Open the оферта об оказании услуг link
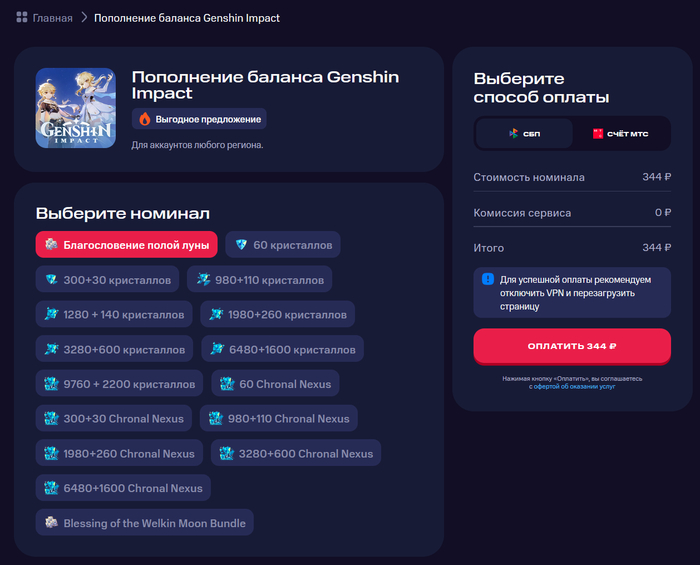Image resolution: width=700 pixels, height=565 pixels. point(574,386)
